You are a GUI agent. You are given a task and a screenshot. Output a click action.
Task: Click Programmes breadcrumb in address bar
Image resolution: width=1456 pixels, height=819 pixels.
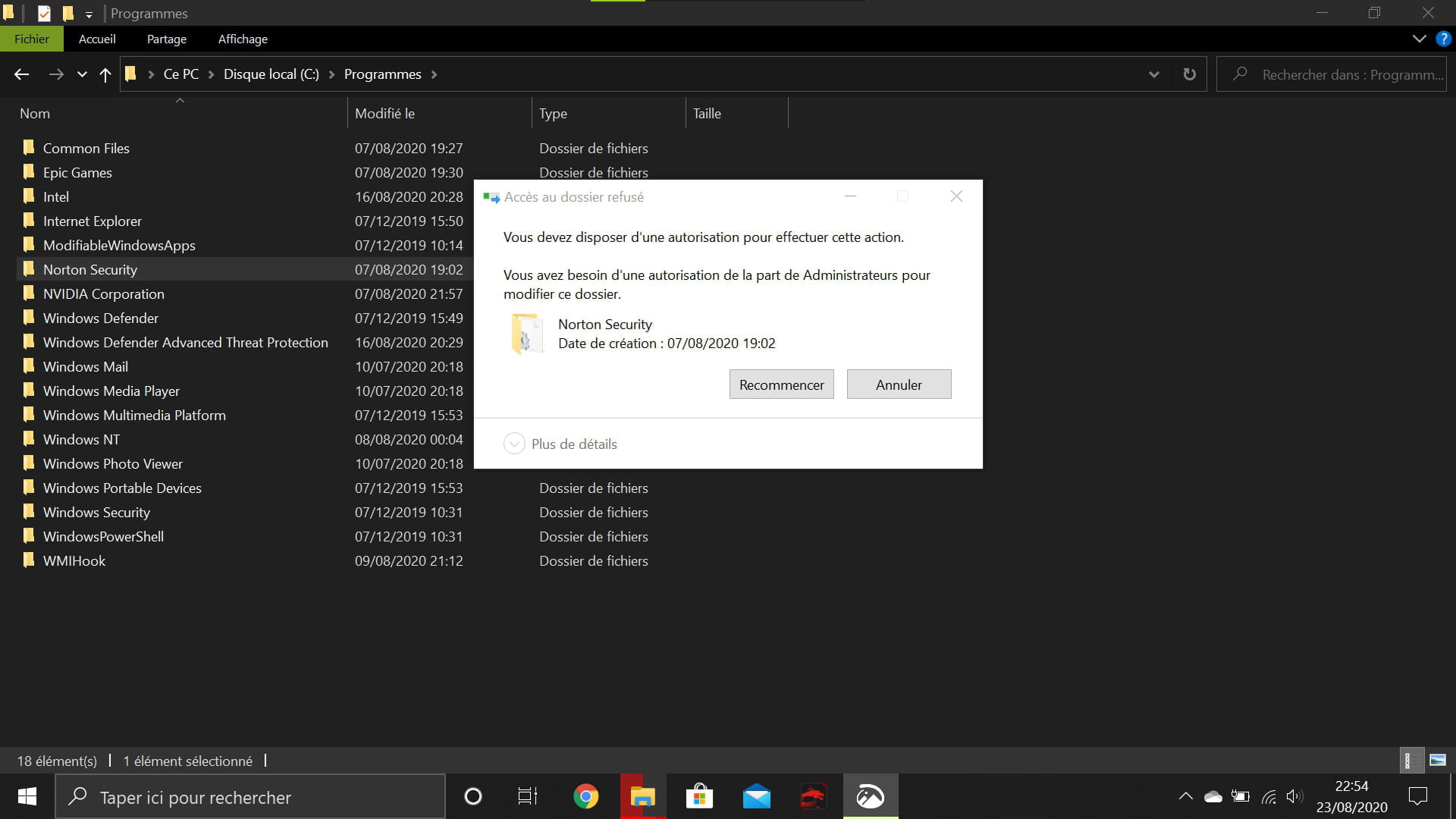pos(382,74)
